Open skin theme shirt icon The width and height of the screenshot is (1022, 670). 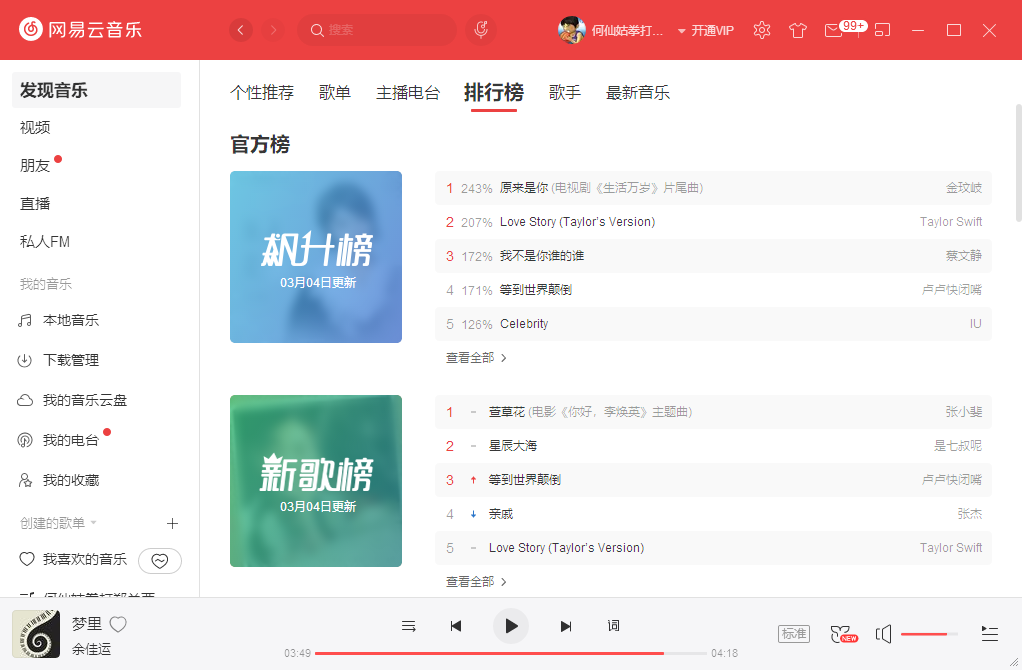[798, 30]
